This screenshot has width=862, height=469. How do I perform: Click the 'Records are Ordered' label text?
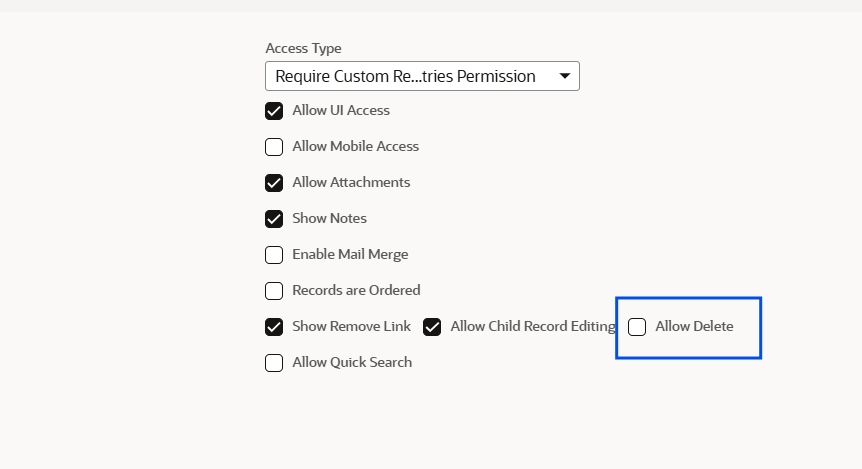point(356,290)
